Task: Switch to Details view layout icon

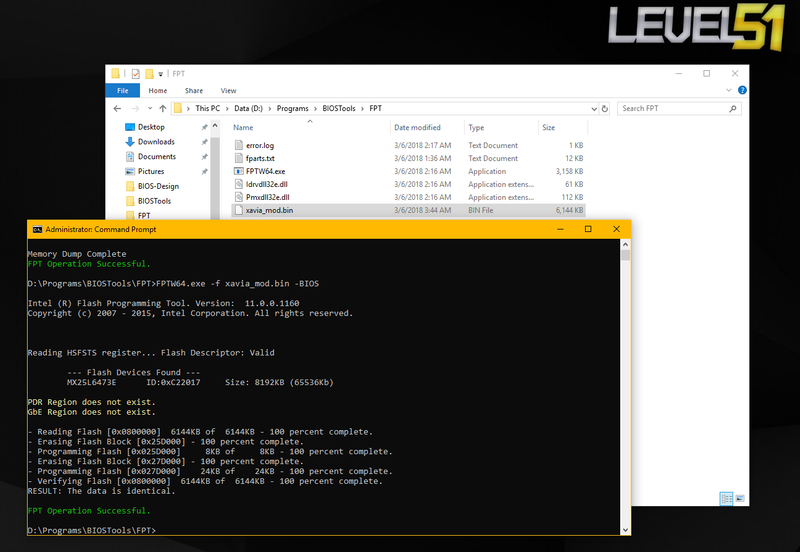Action: click(x=726, y=498)
